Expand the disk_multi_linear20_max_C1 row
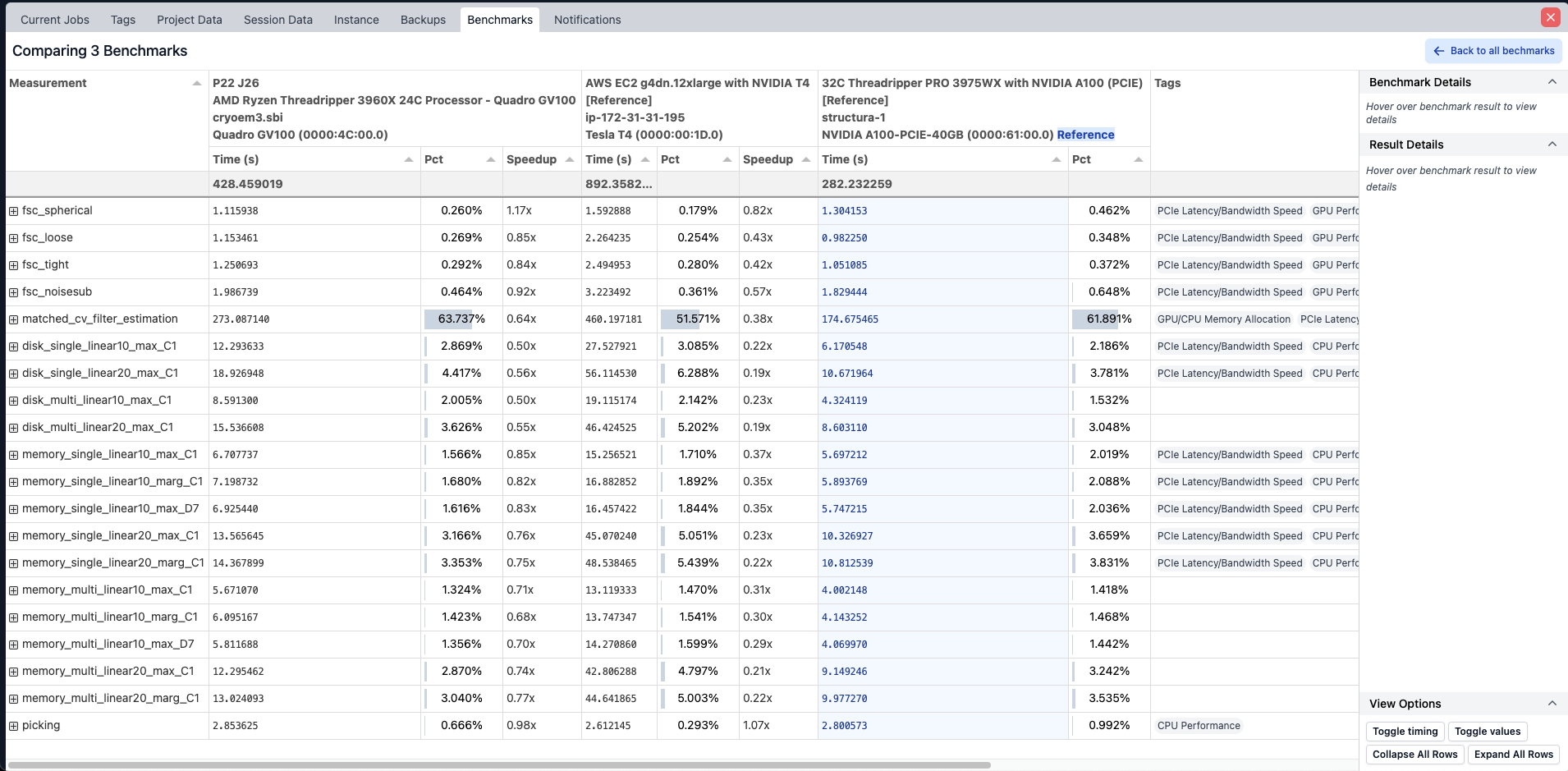 coord(13,428)
